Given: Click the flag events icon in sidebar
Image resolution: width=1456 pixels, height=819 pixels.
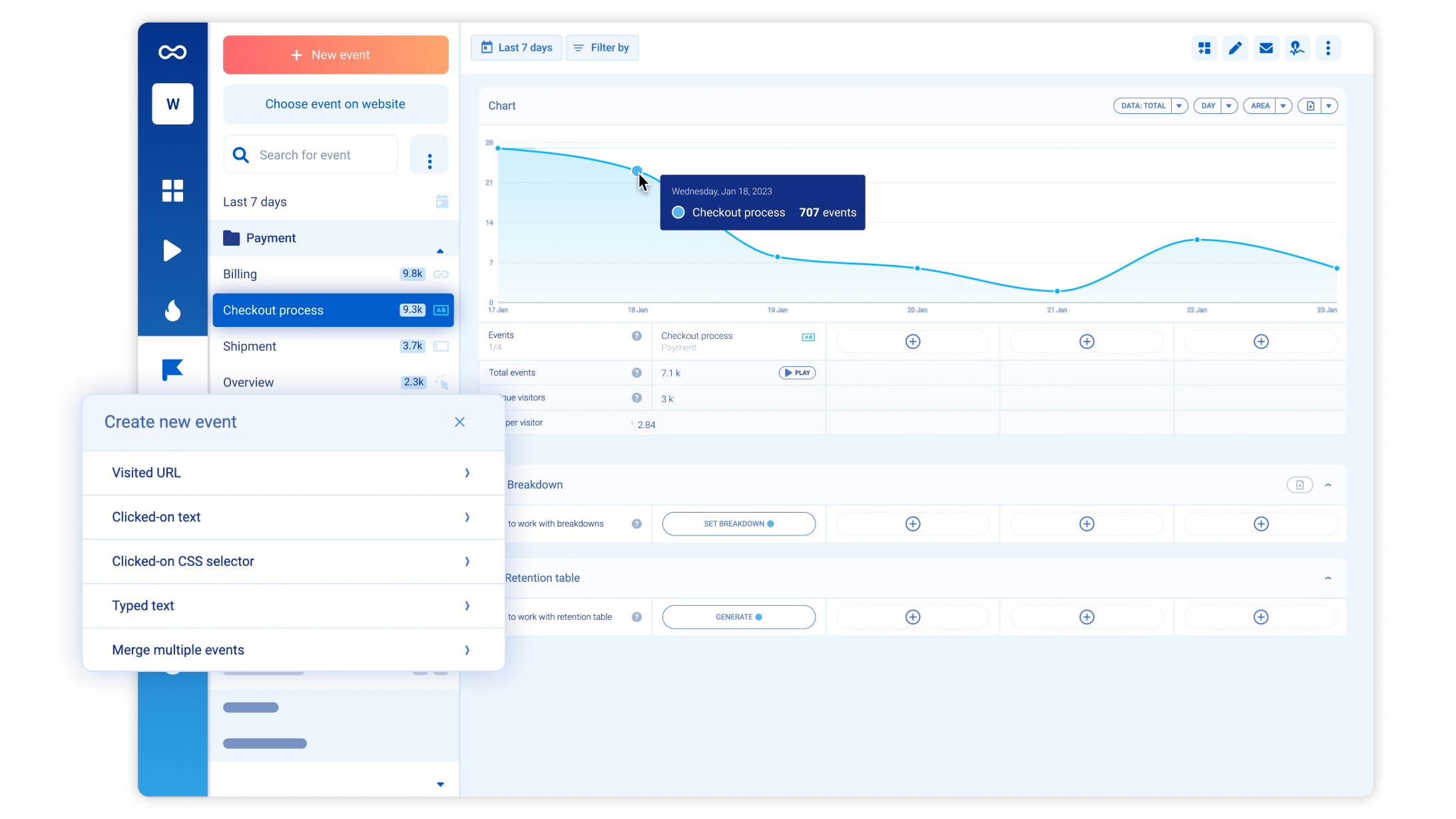Looking at the screenshot, I should (172, 370).
